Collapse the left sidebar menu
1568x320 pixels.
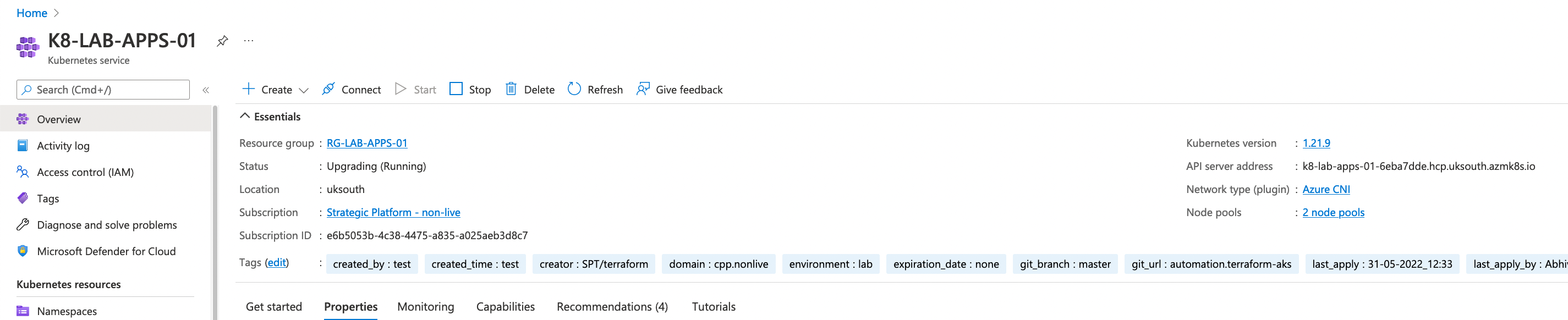[x=206, y=90]
